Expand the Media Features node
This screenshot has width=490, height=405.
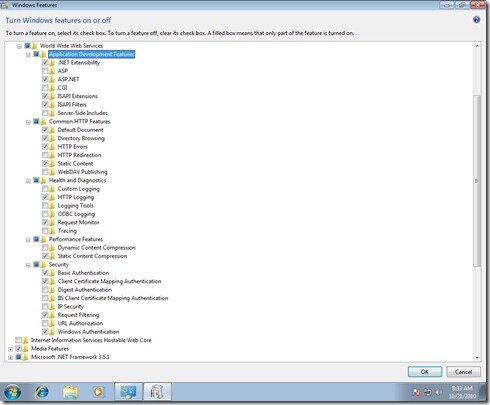click(10, 349)
